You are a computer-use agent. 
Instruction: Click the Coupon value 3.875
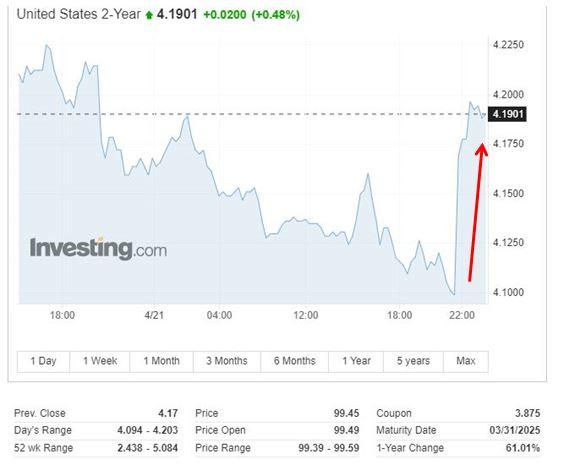pos(528,414)
